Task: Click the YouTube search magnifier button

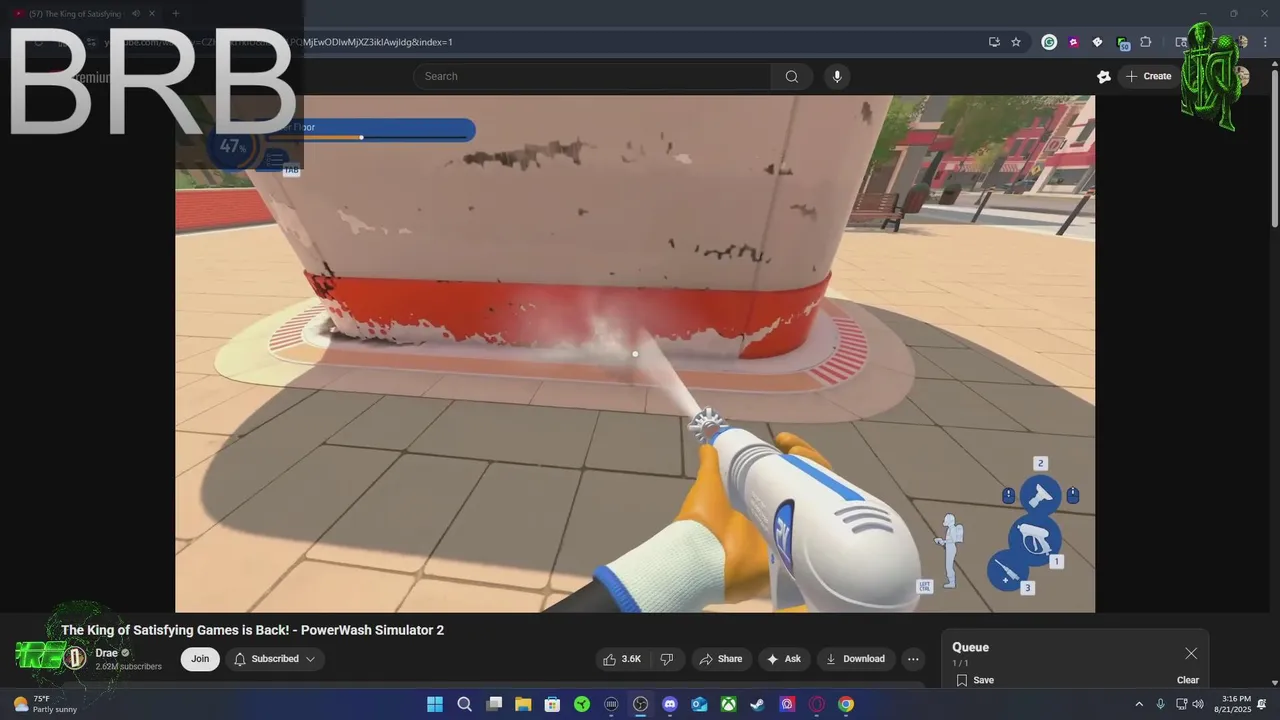Action: pos(792,76)
